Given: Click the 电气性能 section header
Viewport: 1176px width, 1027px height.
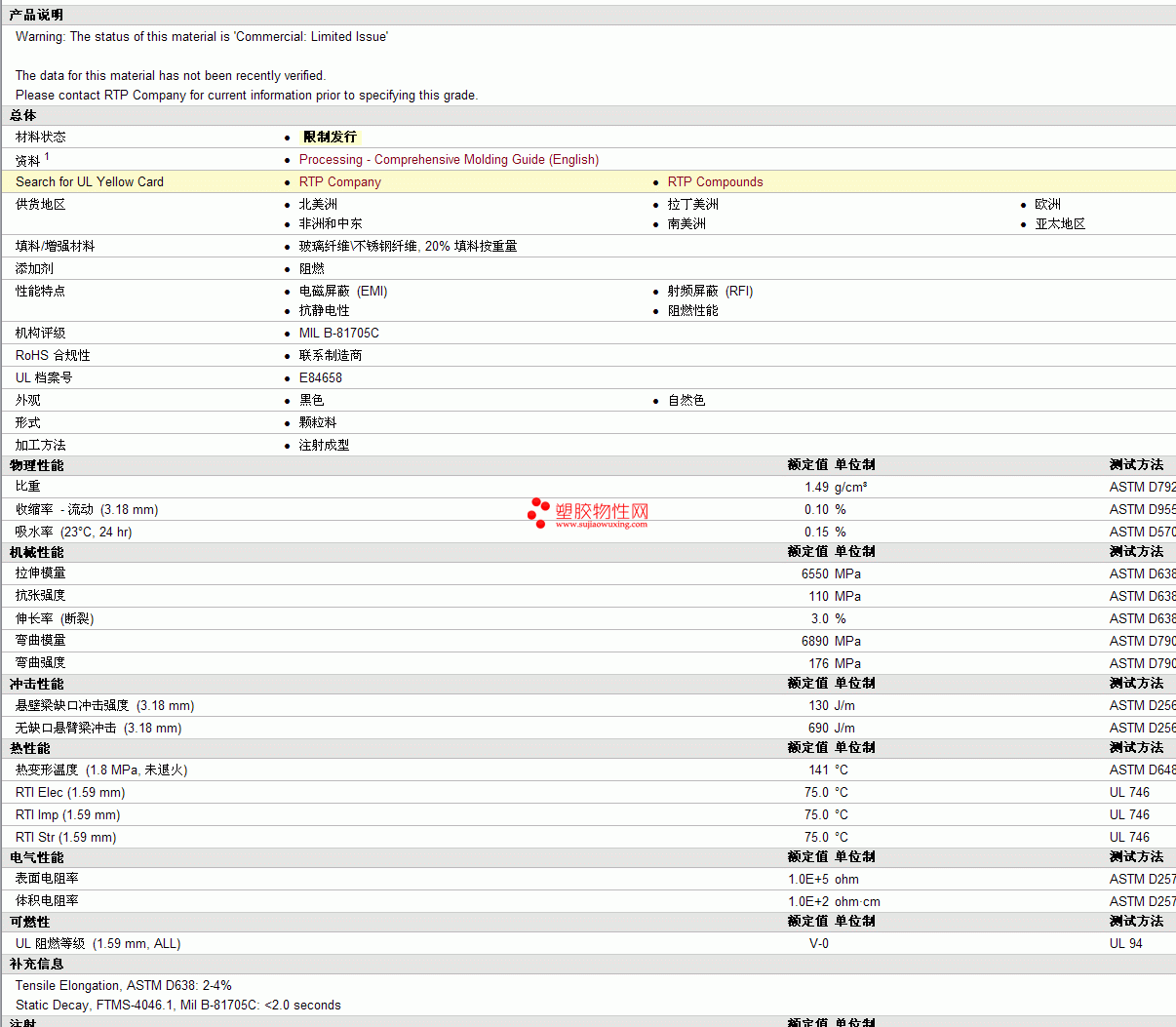Looking at the screenshot, I should pos(36,857).
